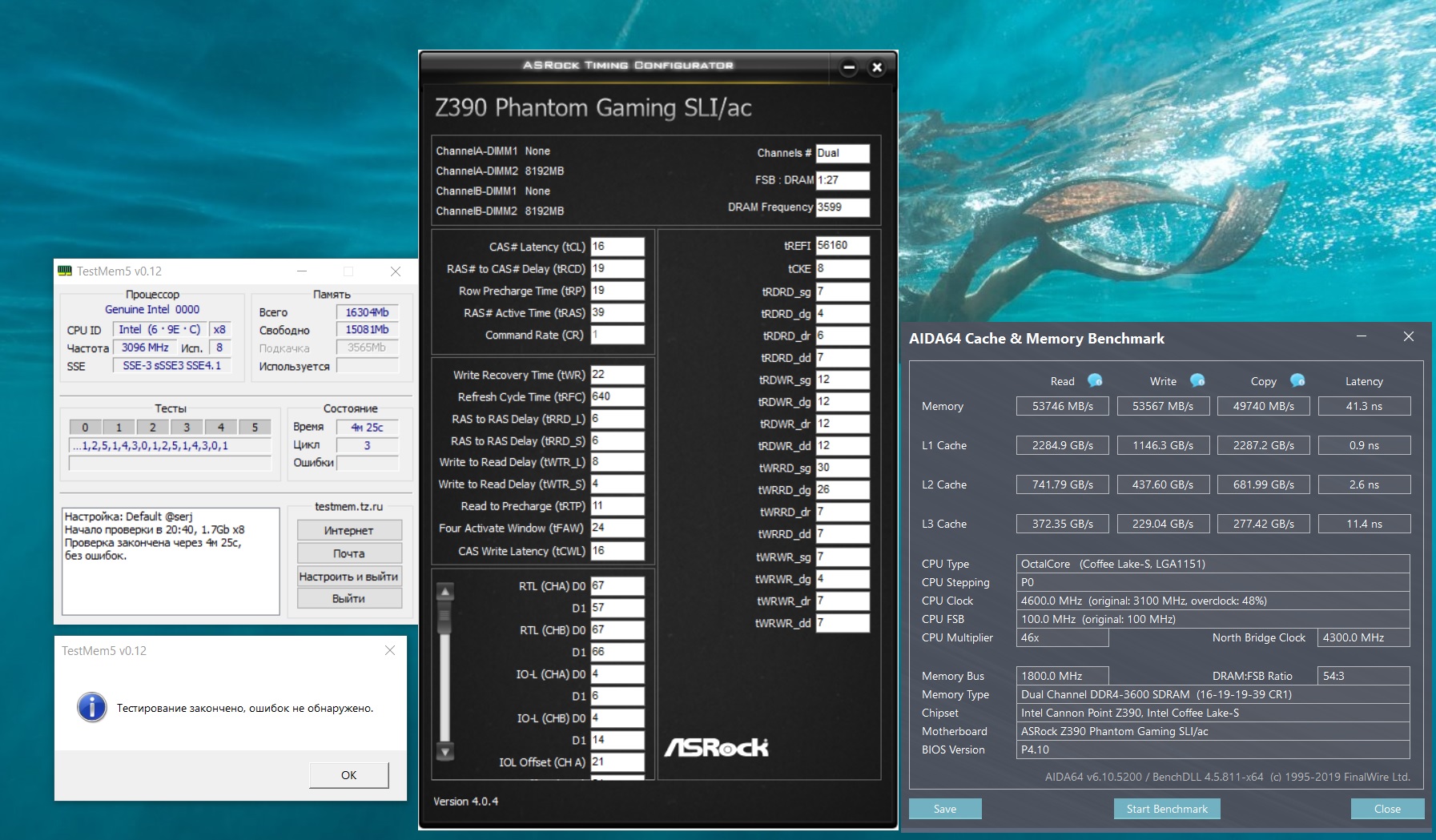Click test cell 0 in TestMem5 Тесты
Image resolution: width=1436 pixels, height=840 pixels.
(x=85, y=428)
